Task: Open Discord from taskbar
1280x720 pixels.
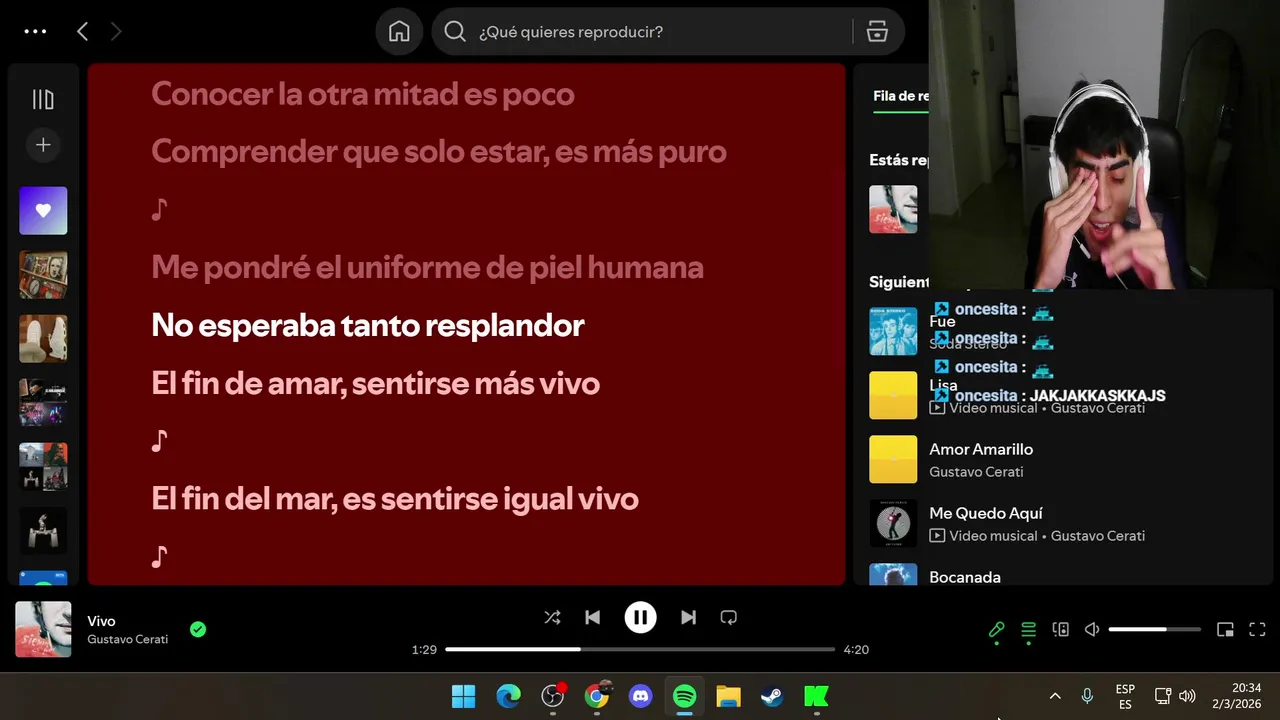Action: tap(641, 696)
